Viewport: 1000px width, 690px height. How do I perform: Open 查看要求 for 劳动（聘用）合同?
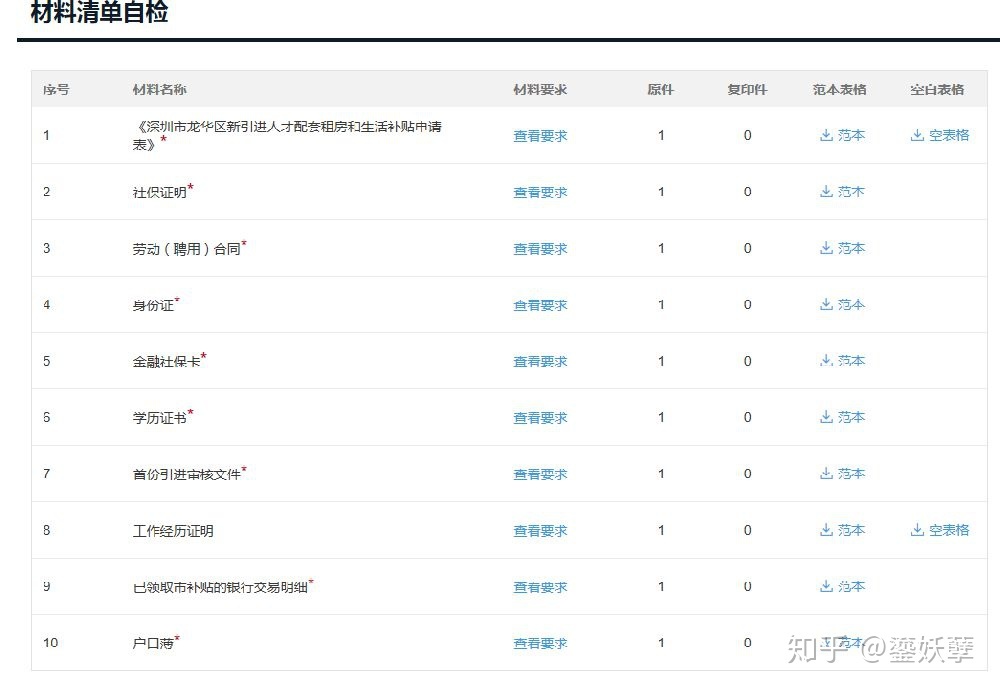[x=540, y=249]
